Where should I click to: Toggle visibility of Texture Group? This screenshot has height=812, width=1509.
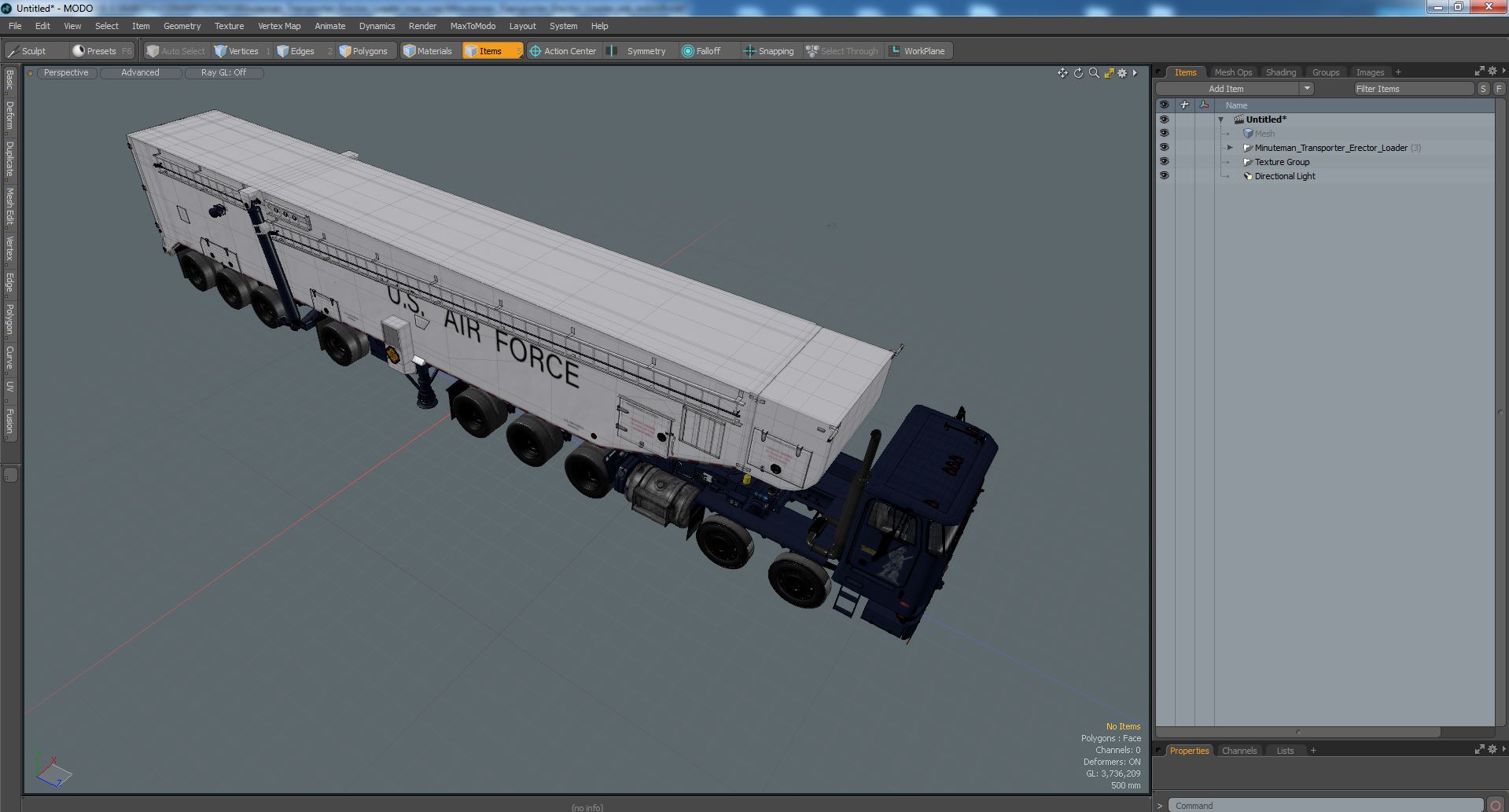pos(1164,162)
